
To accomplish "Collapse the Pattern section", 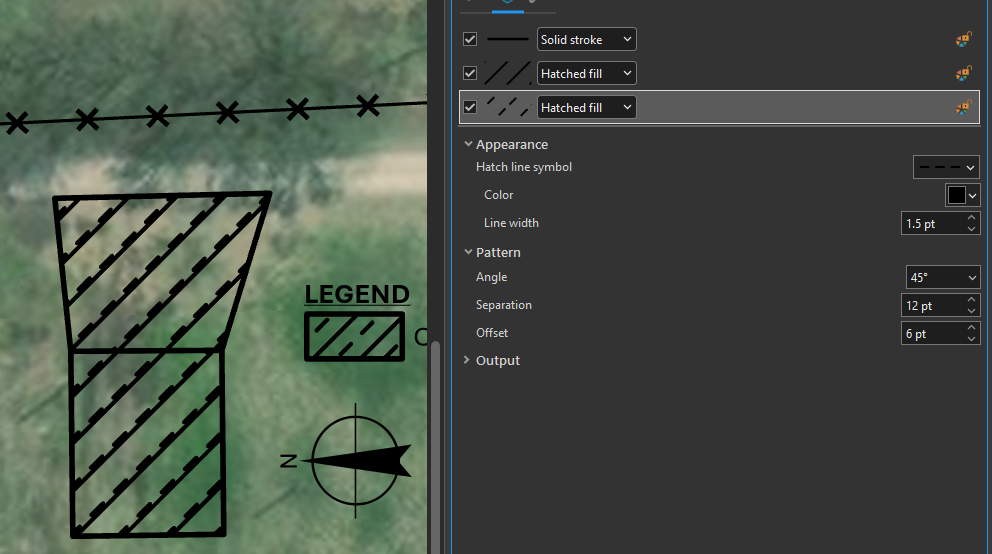I will tap(468, 252).
